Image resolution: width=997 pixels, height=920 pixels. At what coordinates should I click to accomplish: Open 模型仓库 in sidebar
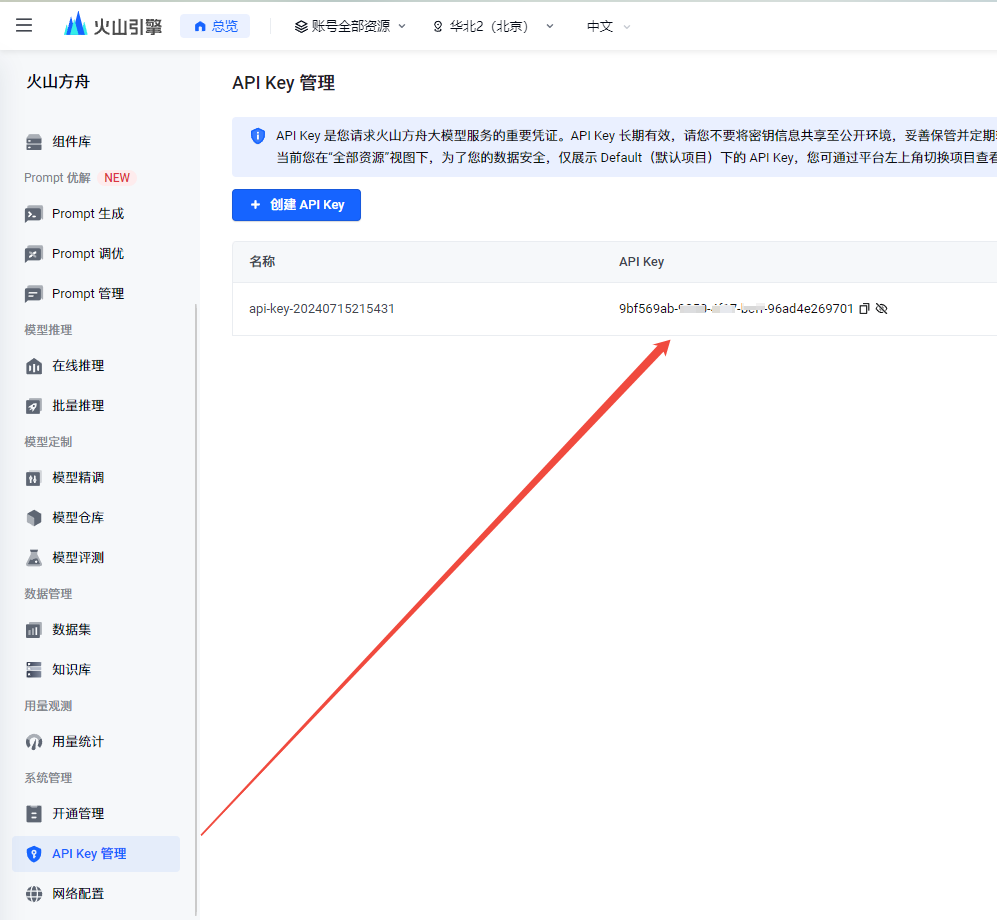coord(78,518)
